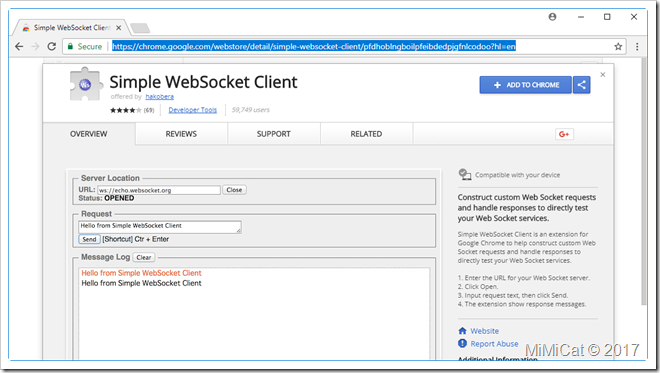Click the Simple WebSocket Client puzzle icon
This screenshot has width=660, height=373.
click(86, 84)
